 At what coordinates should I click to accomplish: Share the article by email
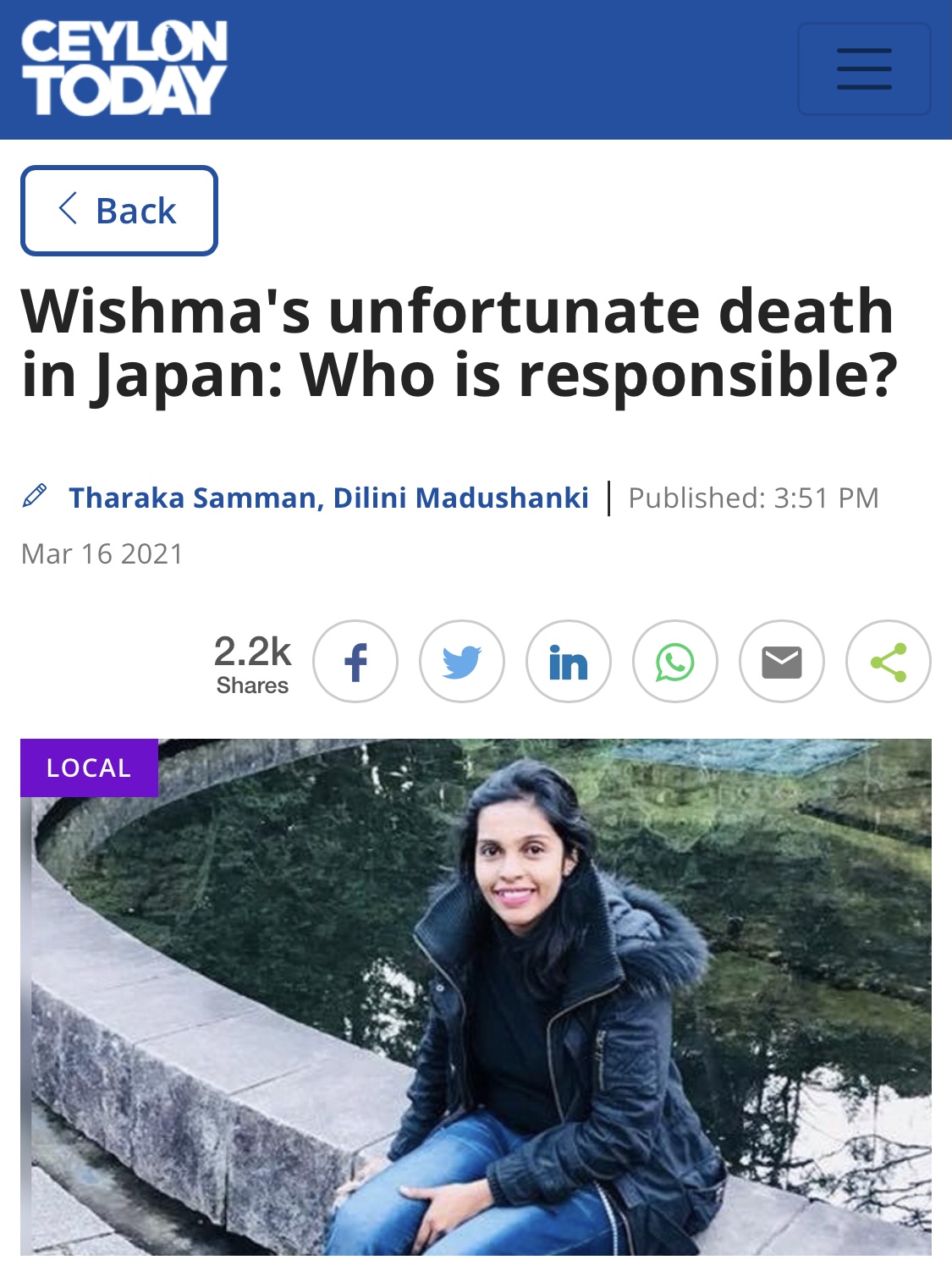click(782, 662)
